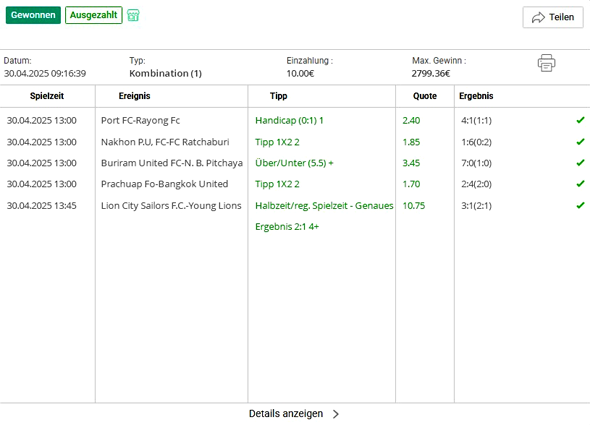Click the green checkmark in Nakhon P.U. row
Screen dimensions: 590x425
[x=580, y=142]
